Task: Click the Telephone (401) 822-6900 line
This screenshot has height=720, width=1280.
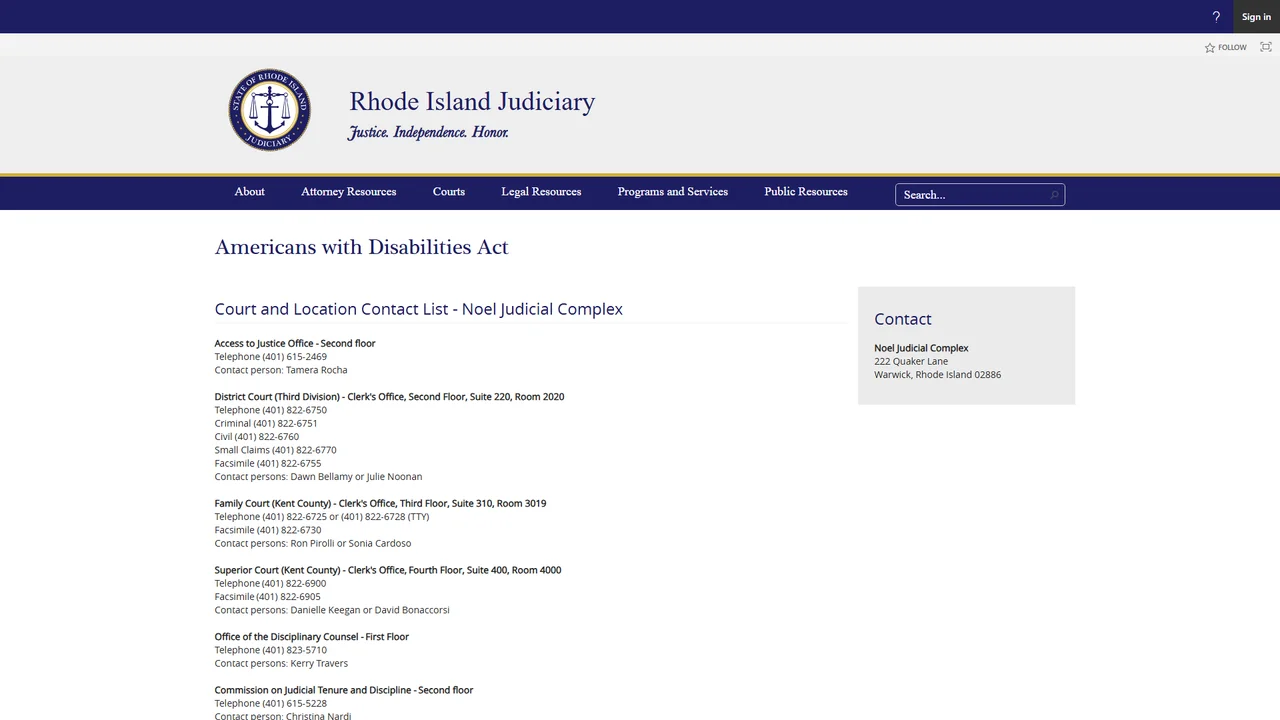Action: (271, 584)
